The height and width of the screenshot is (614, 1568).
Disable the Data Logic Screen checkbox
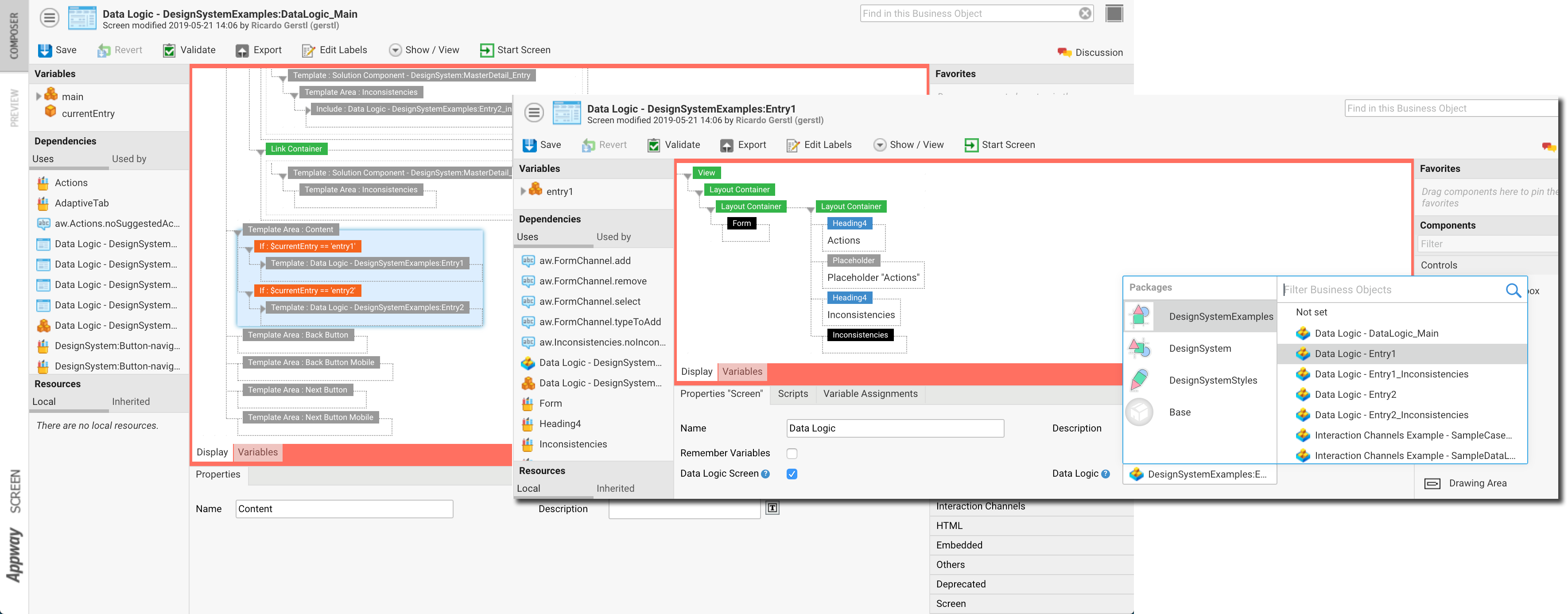pyautogui.click(x=792, y=474)
